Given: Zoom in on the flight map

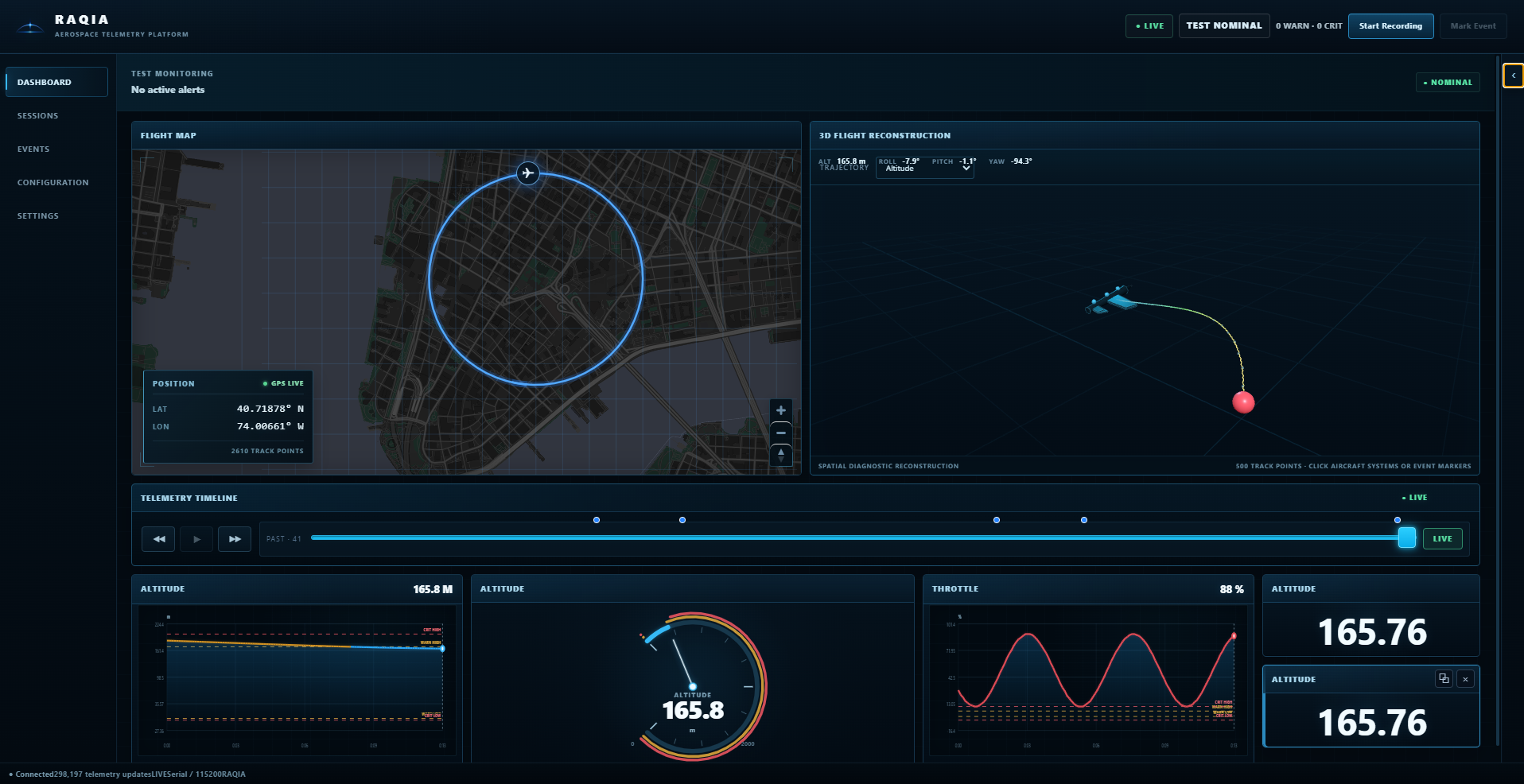Looking at the screenshot, I should (781, 410).
